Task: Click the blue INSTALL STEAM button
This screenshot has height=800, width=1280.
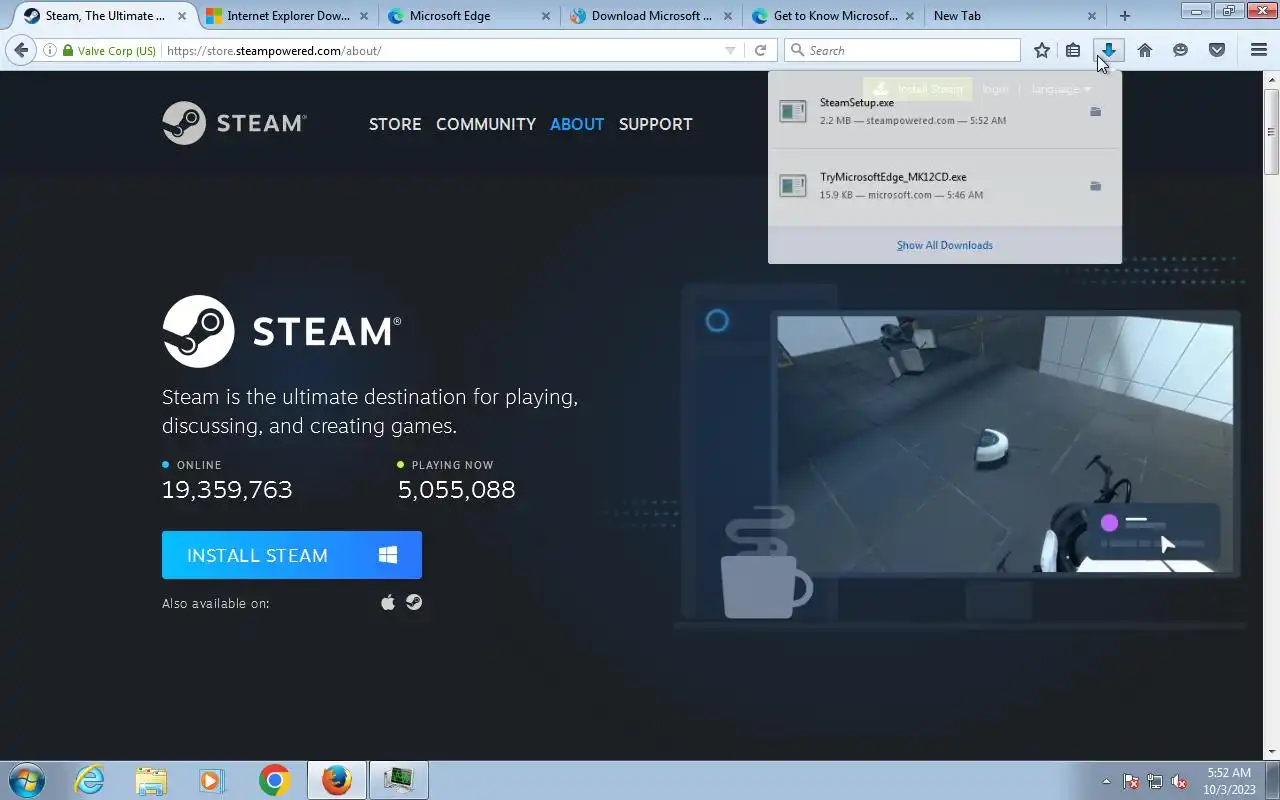Action: click(x=292, y=555)
